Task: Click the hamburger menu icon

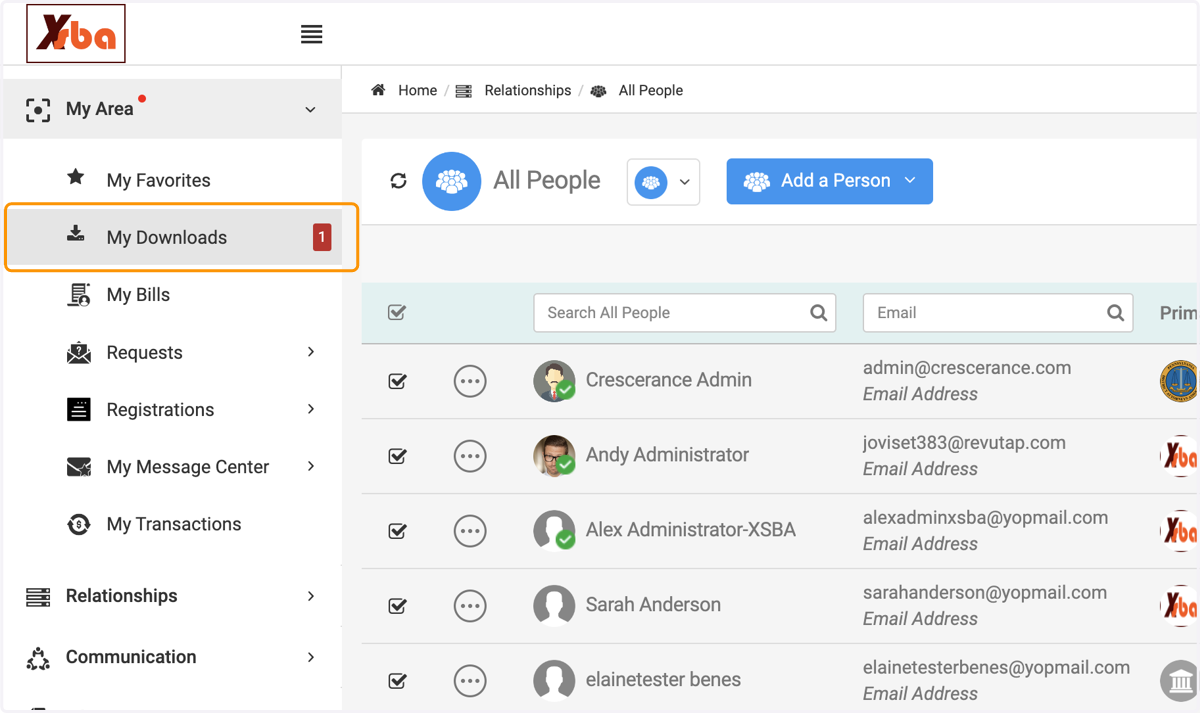Action: click(311, 34)
